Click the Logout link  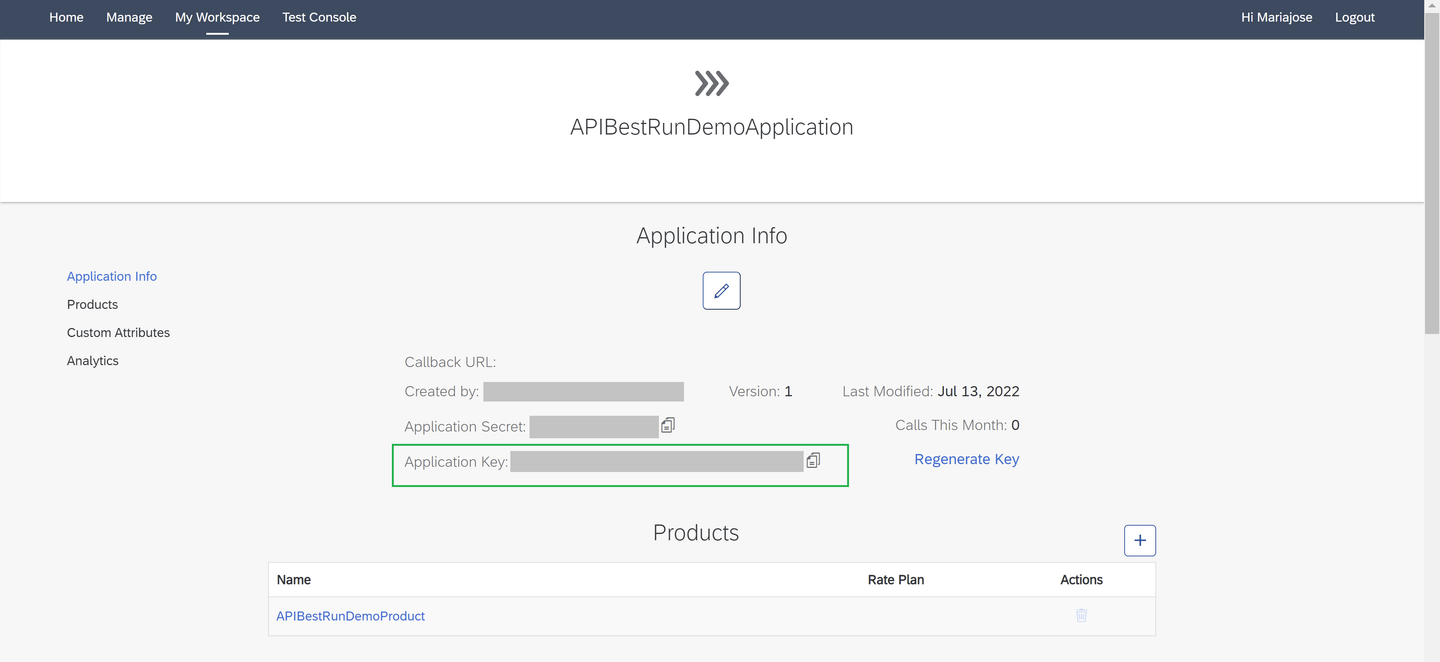pyautogui.click(x=1355, y=17)
